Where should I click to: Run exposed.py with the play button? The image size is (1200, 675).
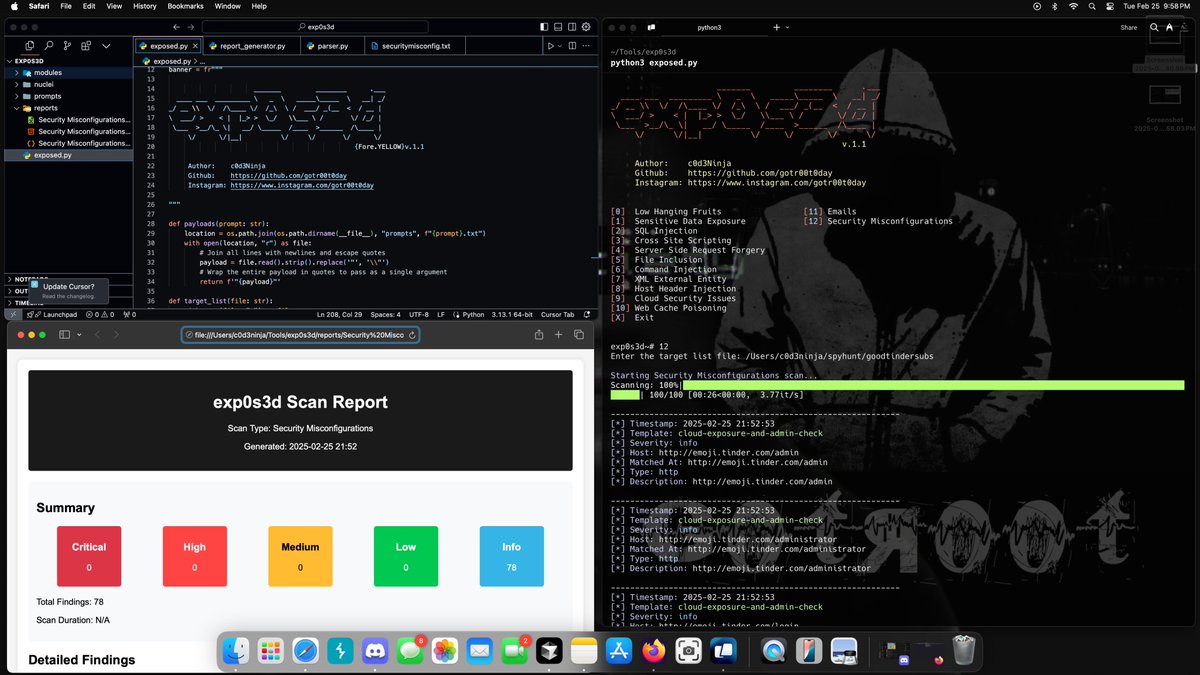click(x=551, y=46)
